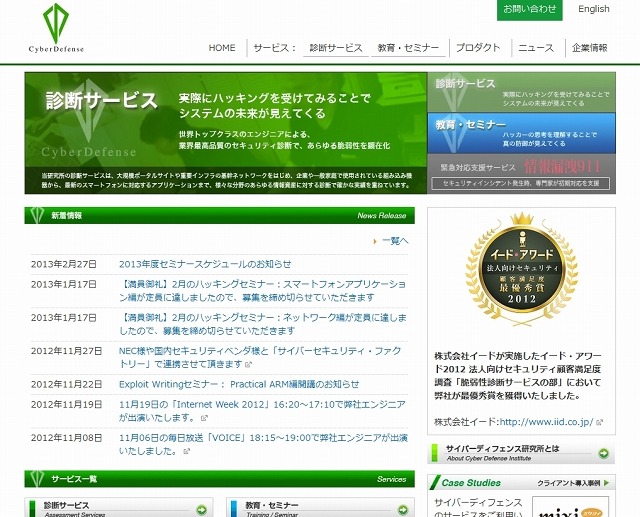Screen dimensions: 640x517
Task: Open 教育・セミナー in the top navigation
Action: coord(408,48)
